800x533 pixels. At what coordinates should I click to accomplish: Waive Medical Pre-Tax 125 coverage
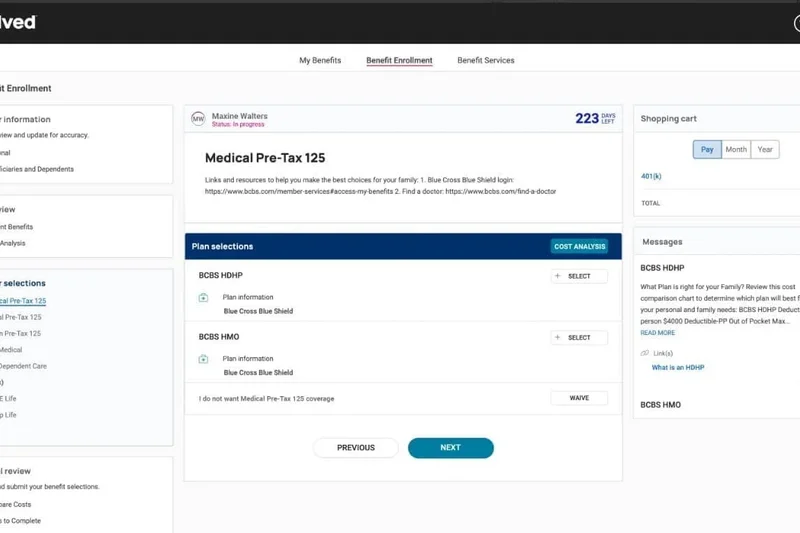(579, 398)
